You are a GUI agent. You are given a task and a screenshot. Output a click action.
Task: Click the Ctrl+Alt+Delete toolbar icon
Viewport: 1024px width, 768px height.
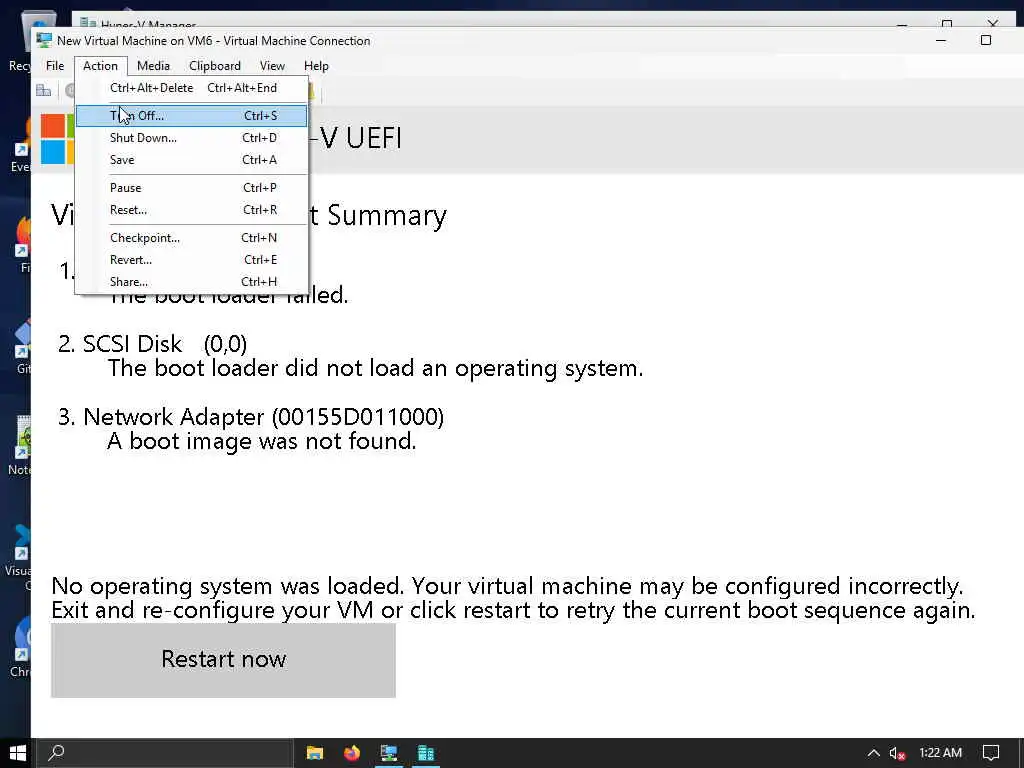[x=43, y=91]
